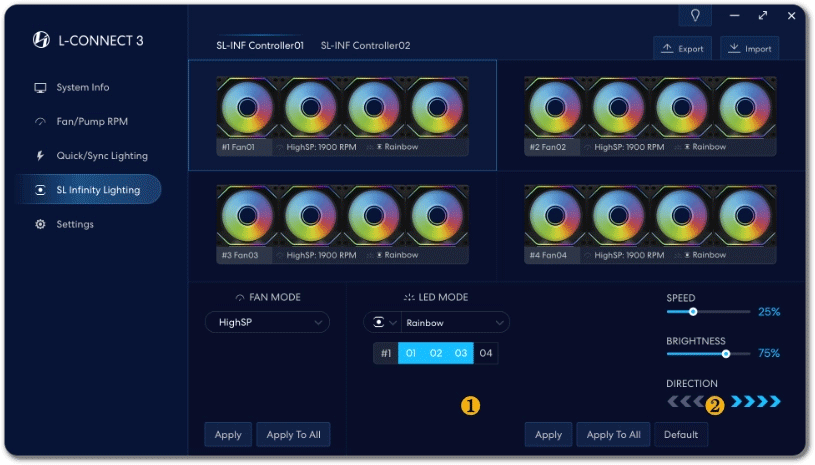Switch to SL-INF Controller02 tab
Screen dimensions: 815x465
(365, 46)
